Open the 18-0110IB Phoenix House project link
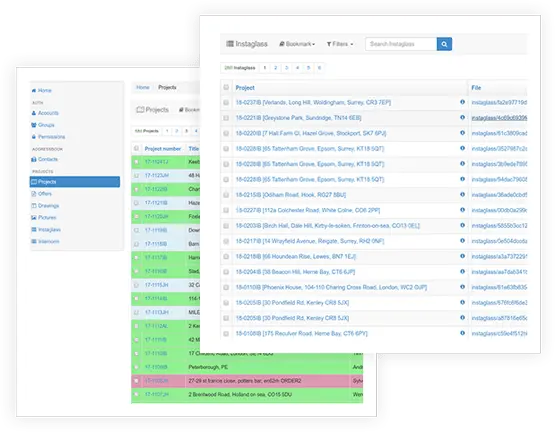The height and width of the screenshot is (432, 555). 331,287
